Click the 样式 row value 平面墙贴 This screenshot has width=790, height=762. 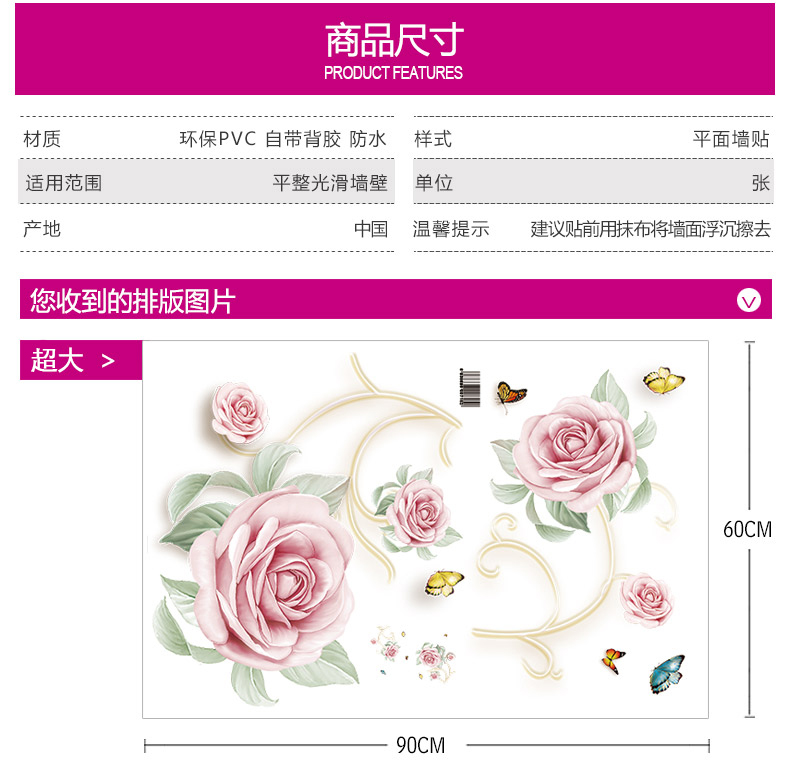click(731, 139)
